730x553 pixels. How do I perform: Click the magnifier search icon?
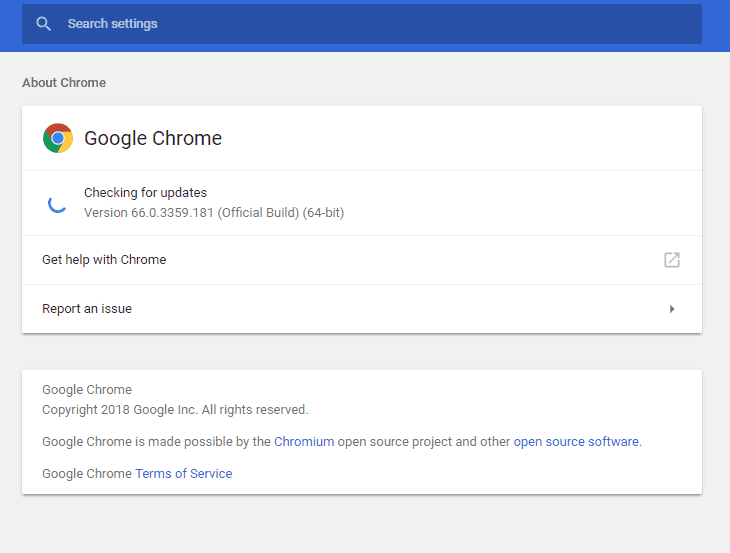pos(43,24)
